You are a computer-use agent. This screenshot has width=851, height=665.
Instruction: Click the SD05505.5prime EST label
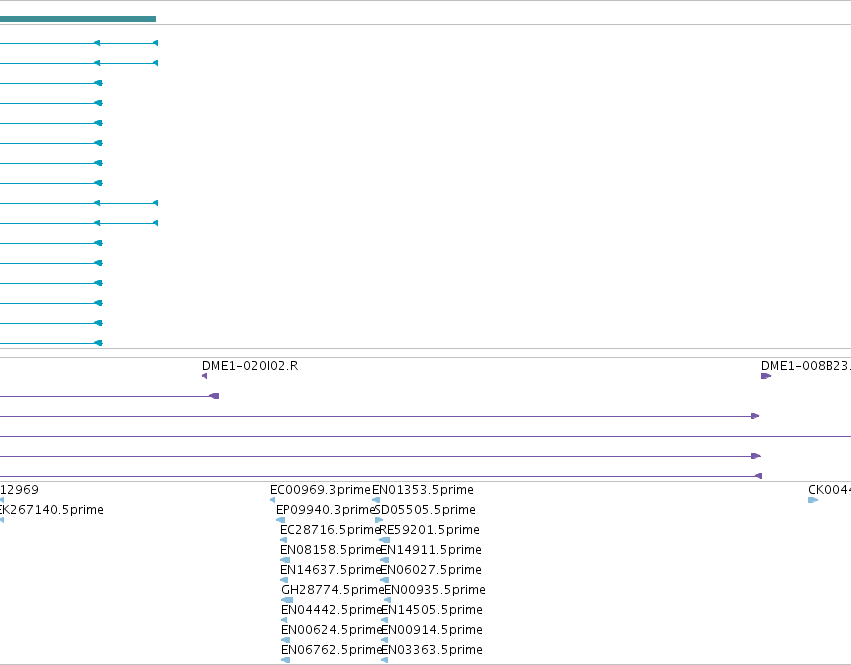point(426,510)
